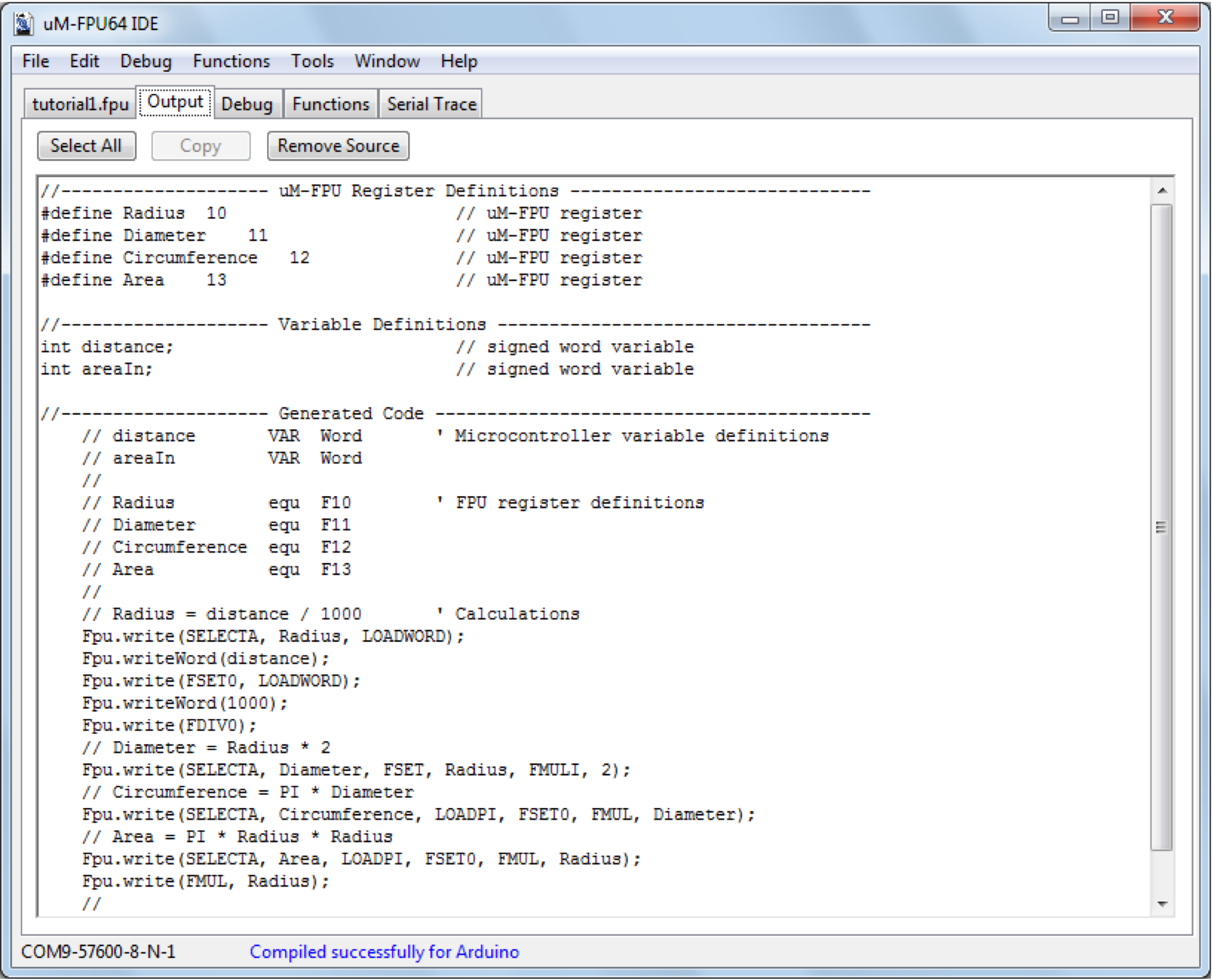The width and height of the screenshot is (1212, 980).
Task: Click the Remove Source button
Action: (x=338, y=145)
